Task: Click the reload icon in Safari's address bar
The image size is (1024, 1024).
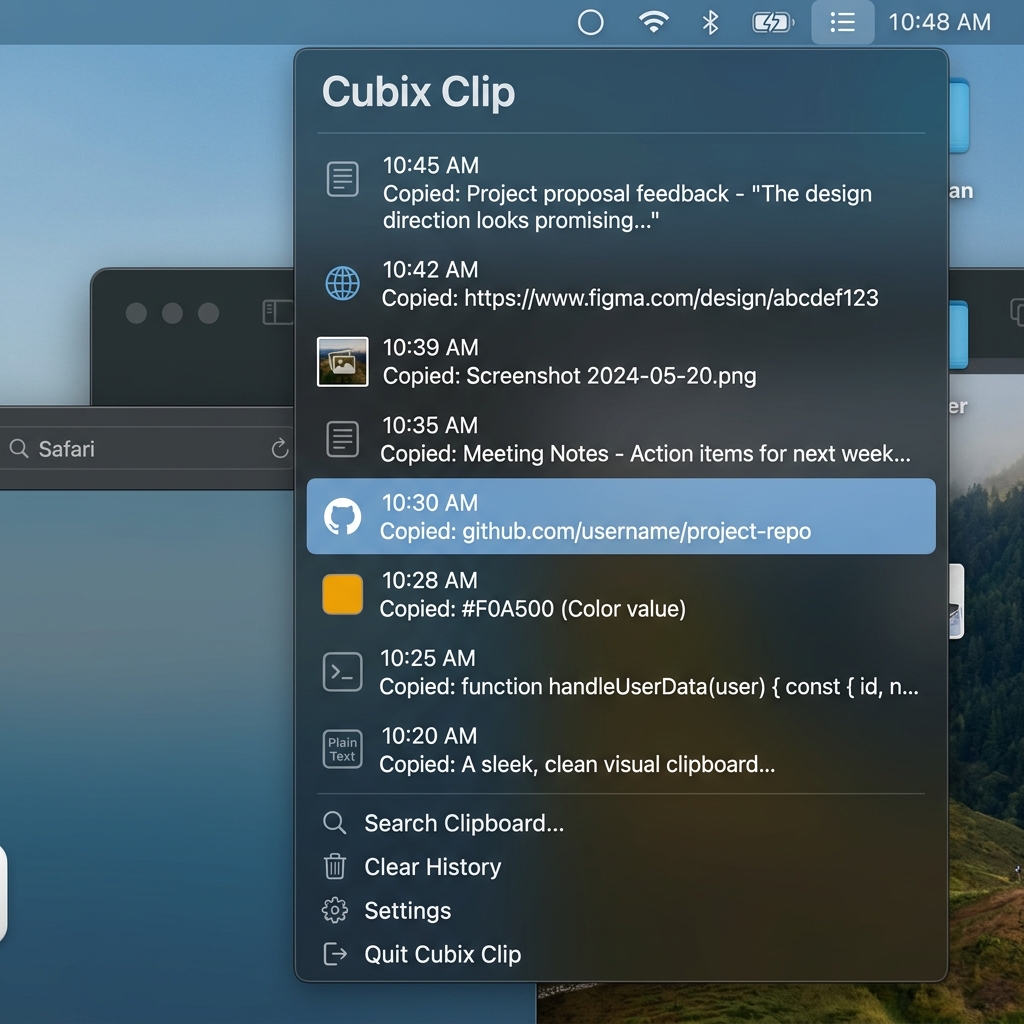Action: (280, 449)
